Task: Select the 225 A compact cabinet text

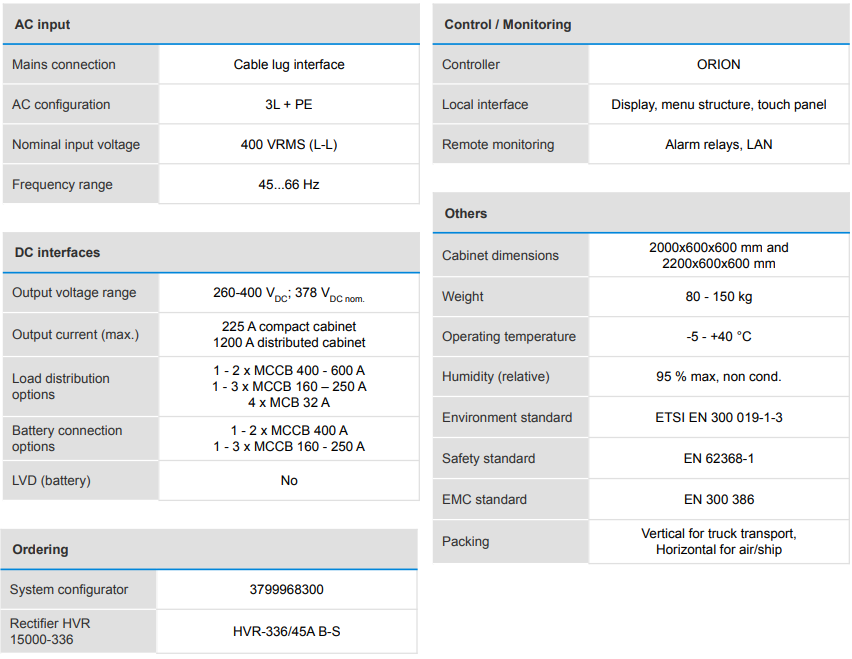Action: tap(289, 326)
